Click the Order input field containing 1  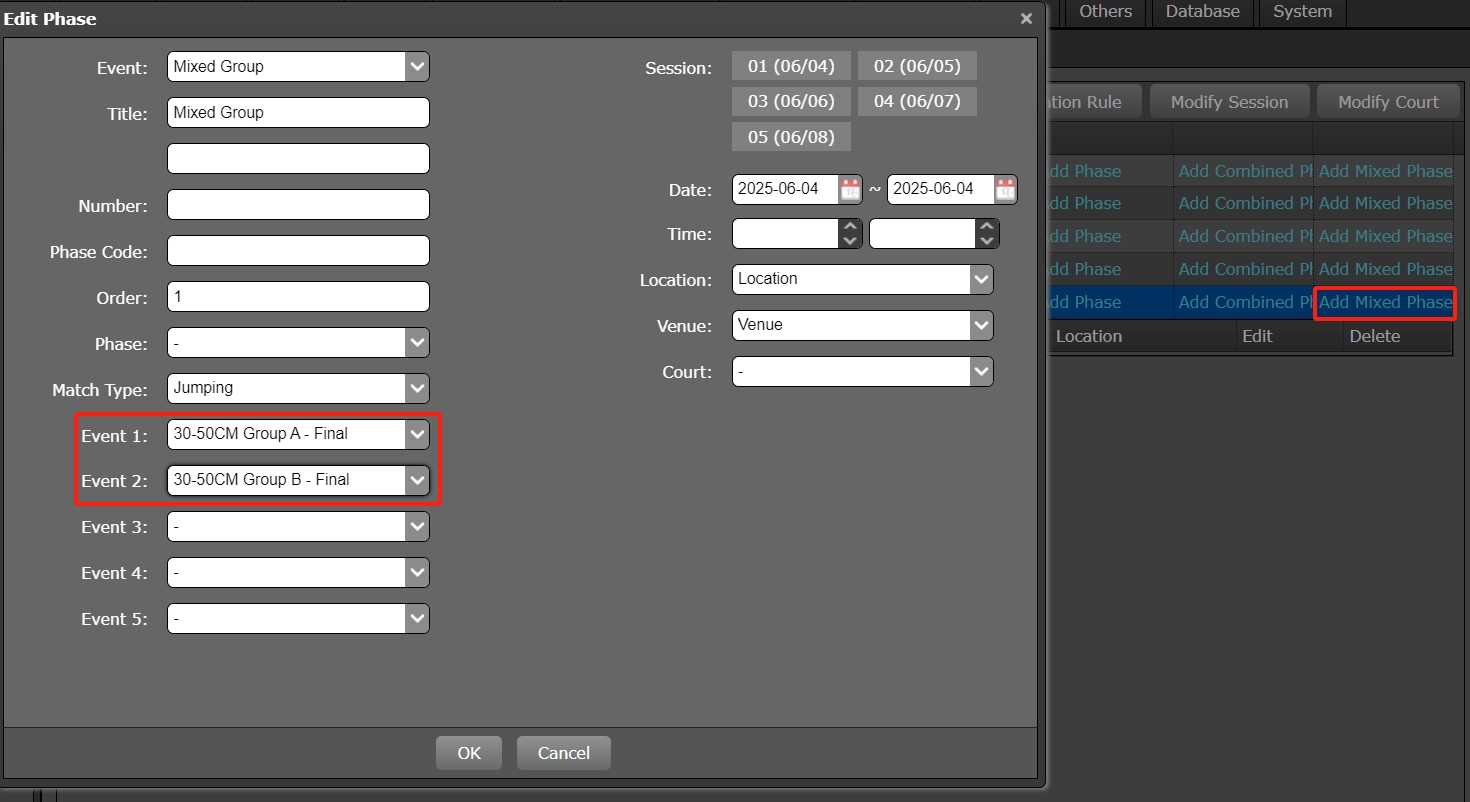[x=297, y=296]
